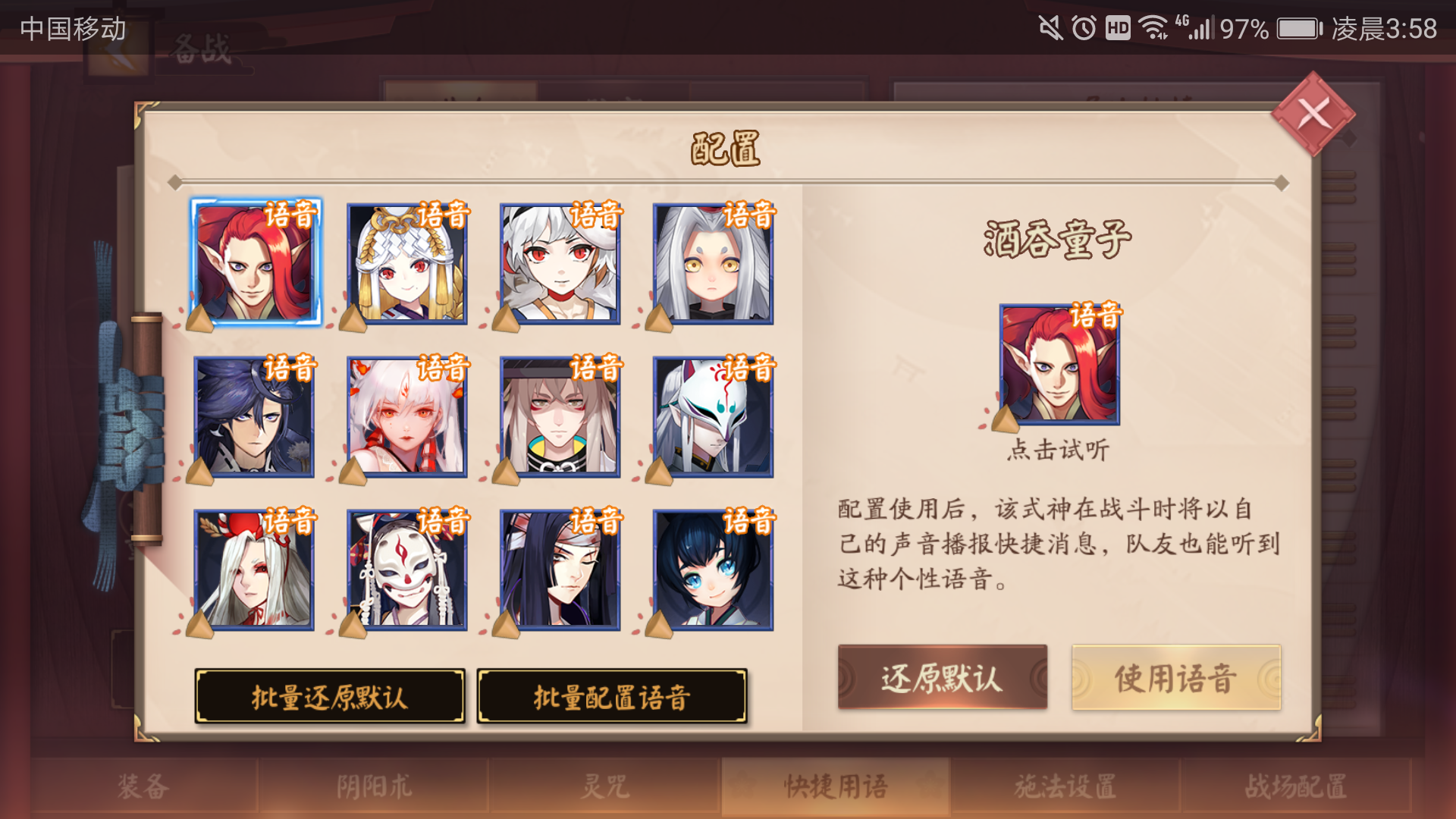Select the kitsune-mask girl with bells portrait

pyautogui.click(x=407, y=570)
